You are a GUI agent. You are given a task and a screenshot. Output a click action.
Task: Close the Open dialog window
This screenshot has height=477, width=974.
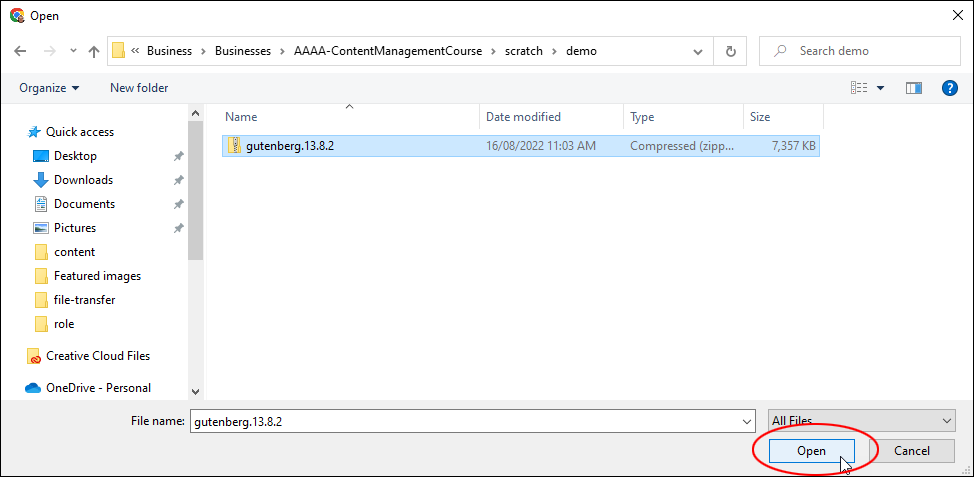957,16
